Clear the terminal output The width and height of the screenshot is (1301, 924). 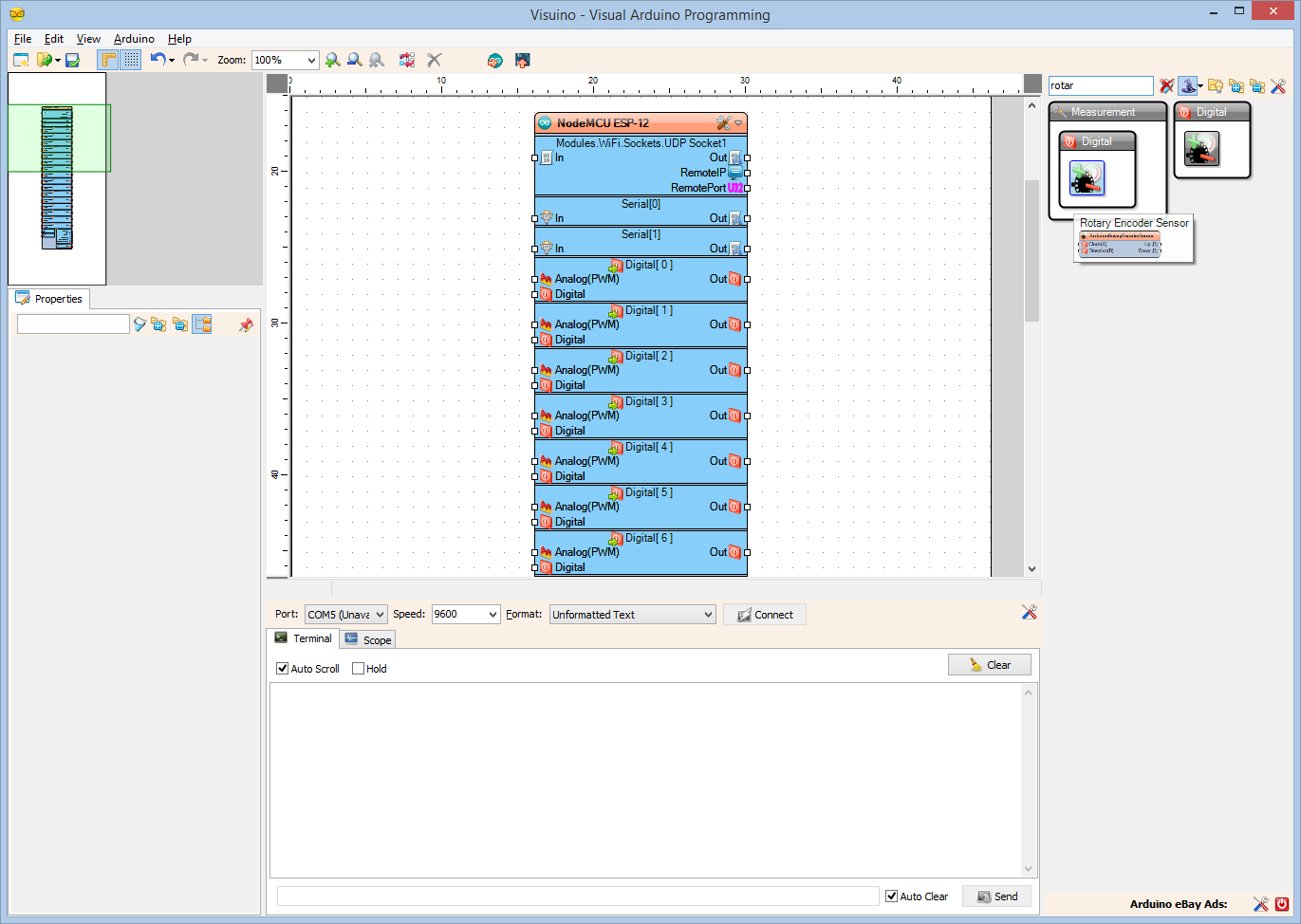pyautogui.click(x=989, y=664)
